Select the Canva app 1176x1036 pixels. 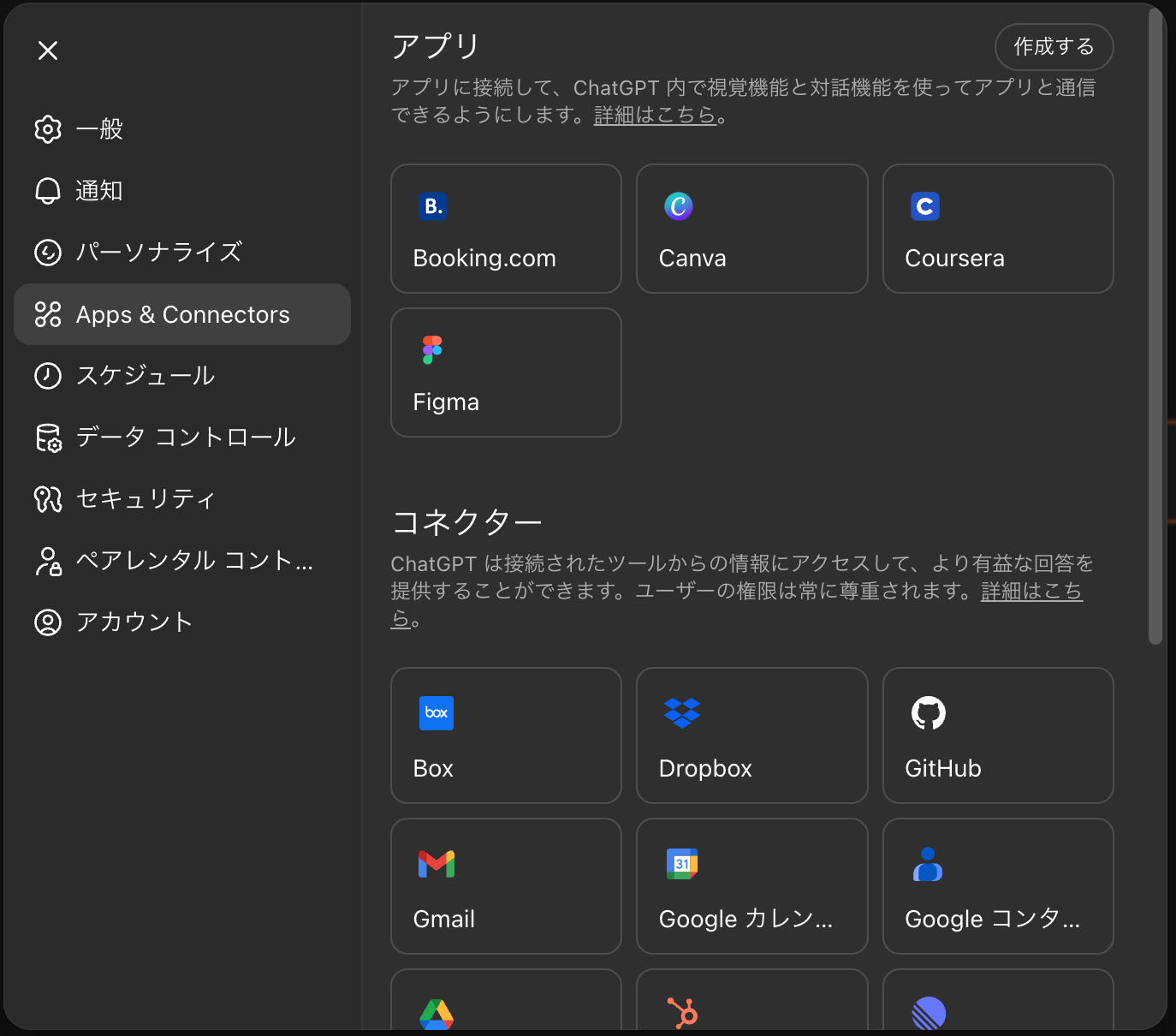pyautogui.click(x=751, y=229)
